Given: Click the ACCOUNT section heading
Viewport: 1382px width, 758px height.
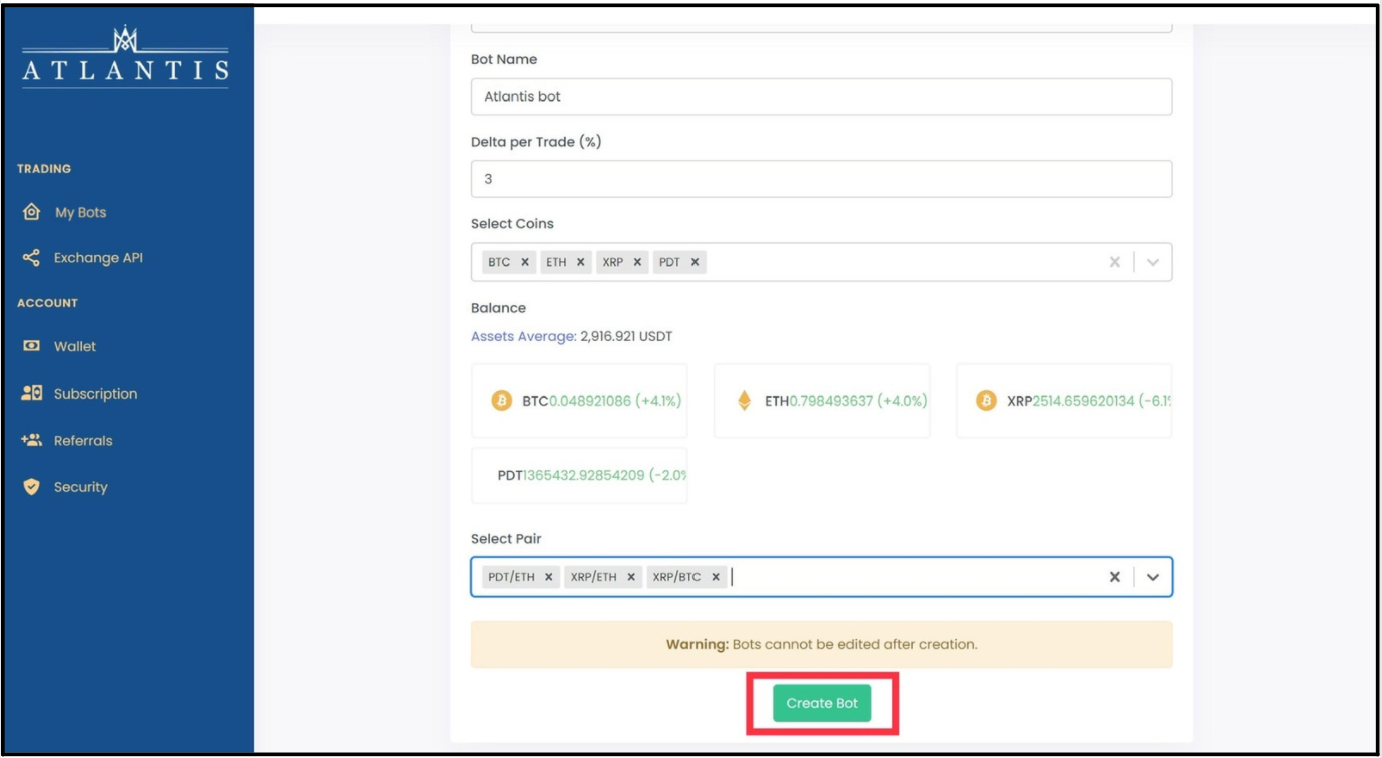Looking at the screenshot, I should 47,303.
